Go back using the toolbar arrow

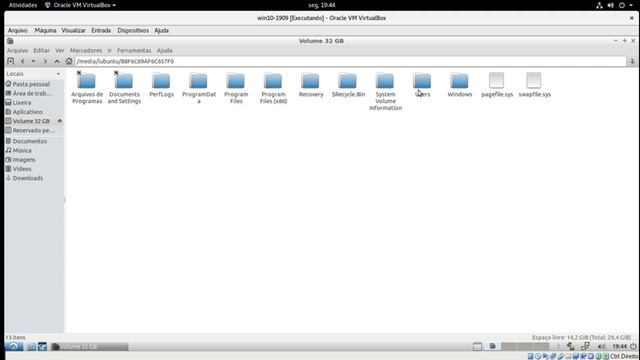23,61
